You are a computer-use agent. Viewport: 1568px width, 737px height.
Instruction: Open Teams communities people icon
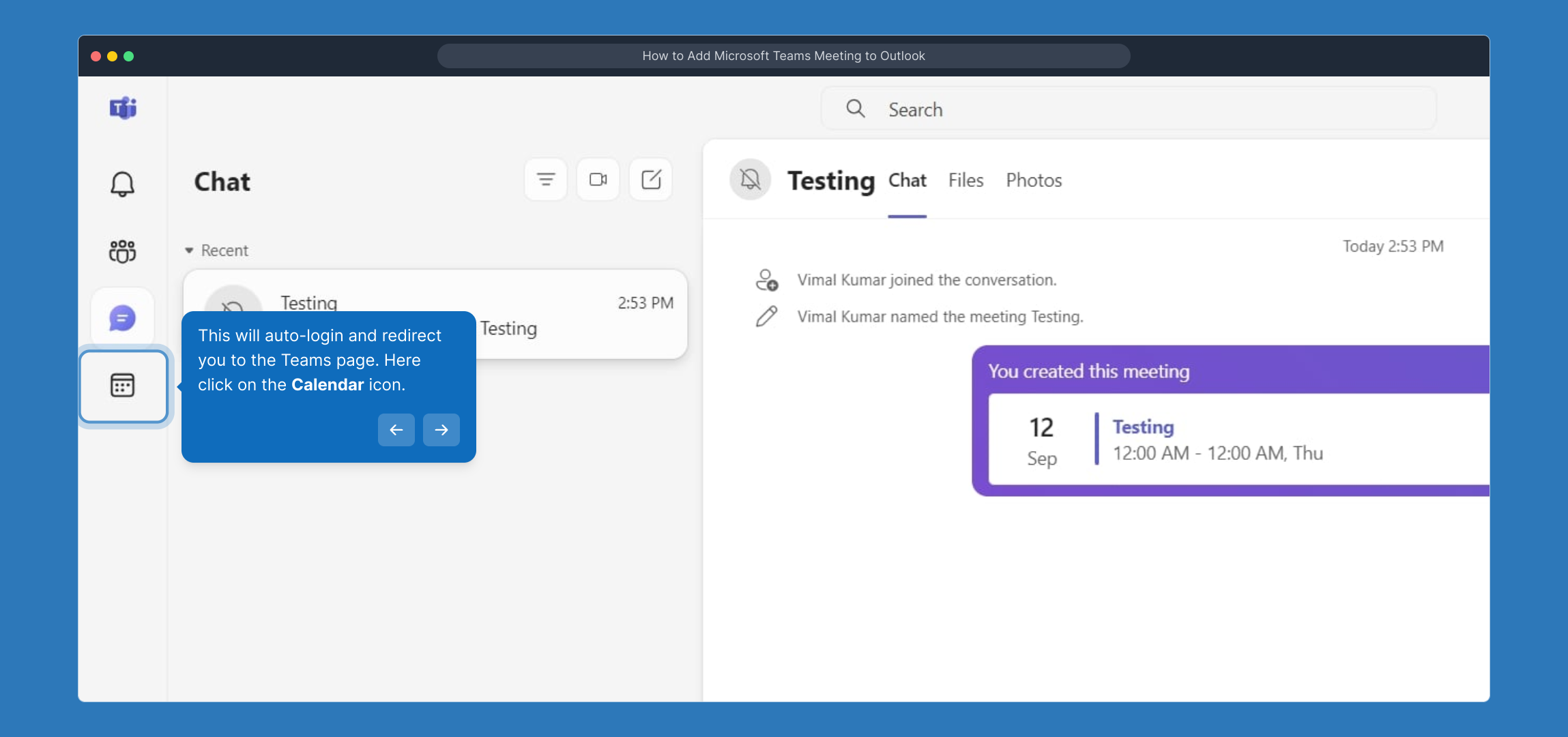(x=123, y=251)
